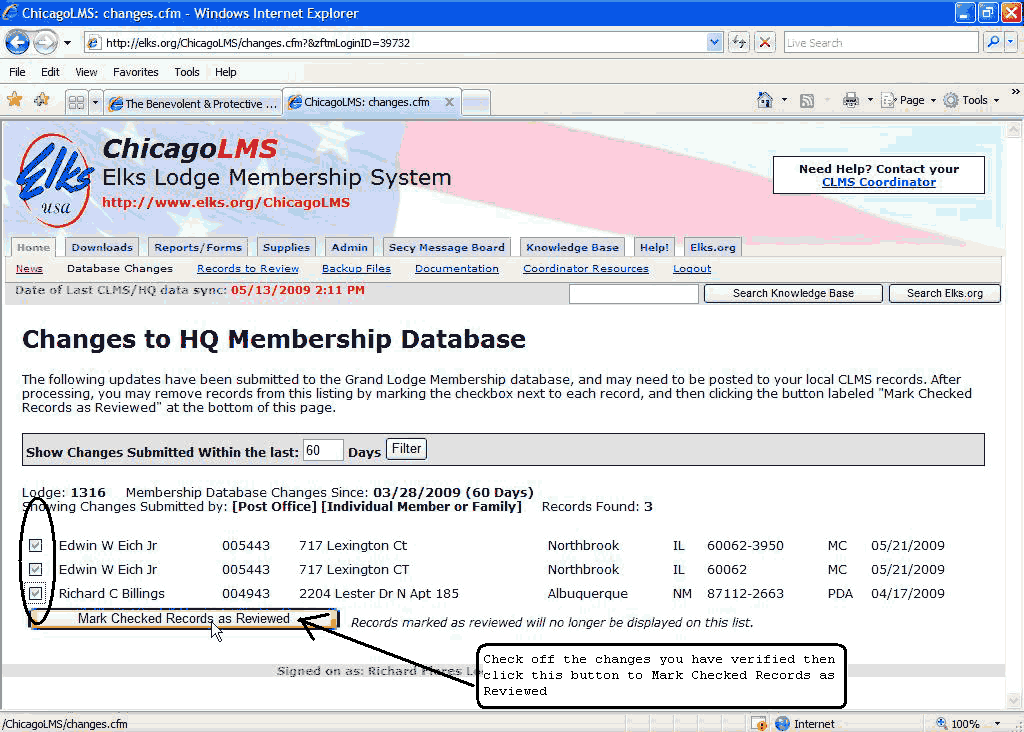Screen dimensions: 1024x732
Task: Toggle checkbox for Edwin Eich 60062 record
Action: 36,570
